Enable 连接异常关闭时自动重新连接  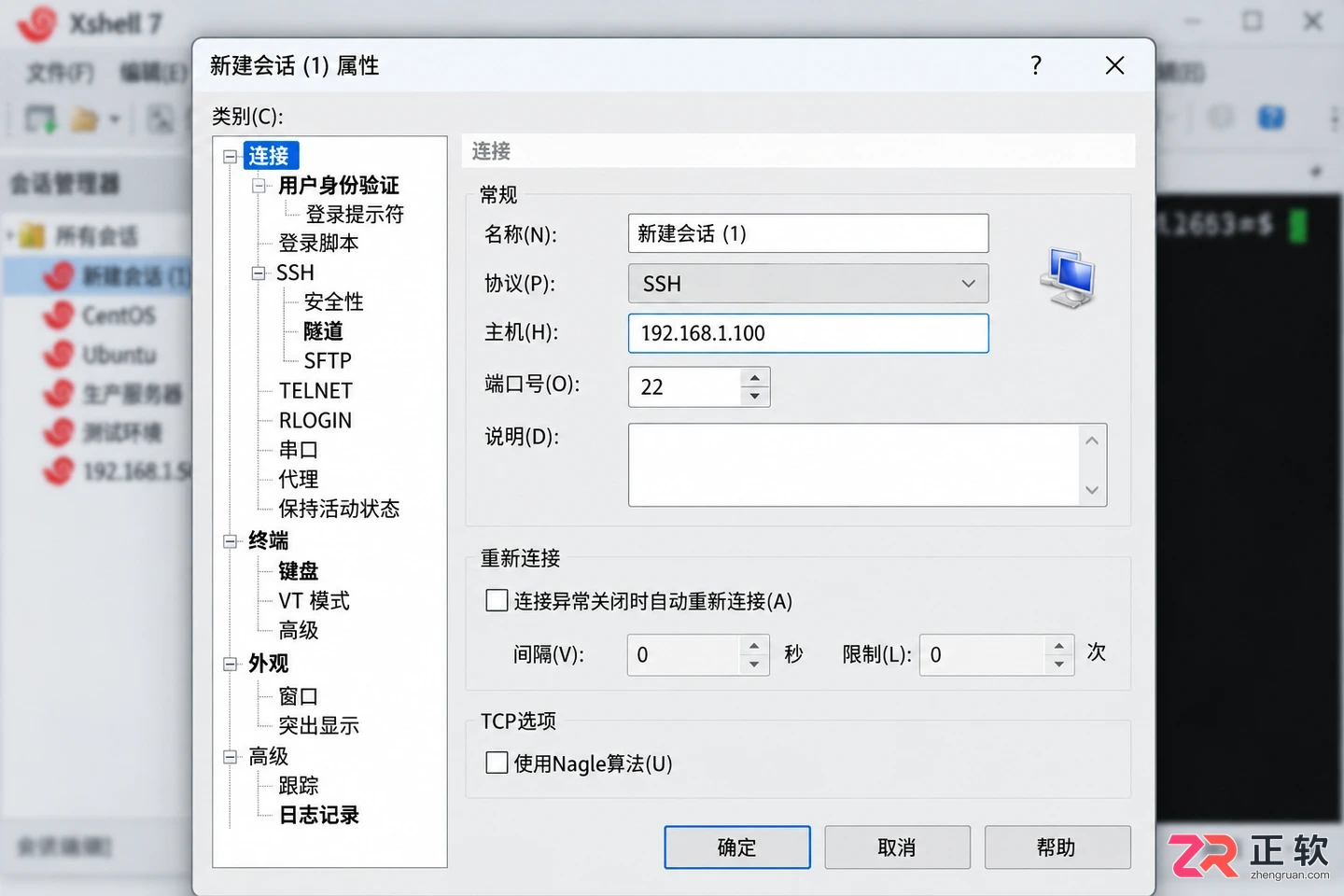tap(497, 600)
